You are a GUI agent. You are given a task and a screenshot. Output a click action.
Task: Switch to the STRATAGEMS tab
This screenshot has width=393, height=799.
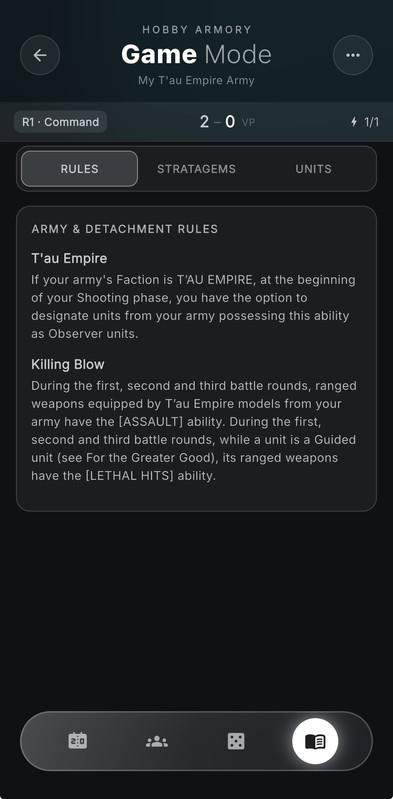(x=196, y=169)
